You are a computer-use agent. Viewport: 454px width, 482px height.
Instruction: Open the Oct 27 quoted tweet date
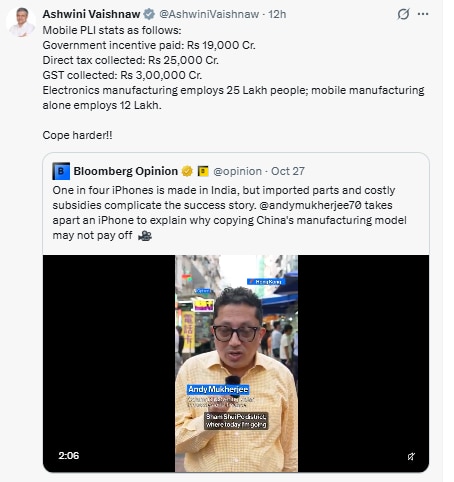tap(288, 171)
